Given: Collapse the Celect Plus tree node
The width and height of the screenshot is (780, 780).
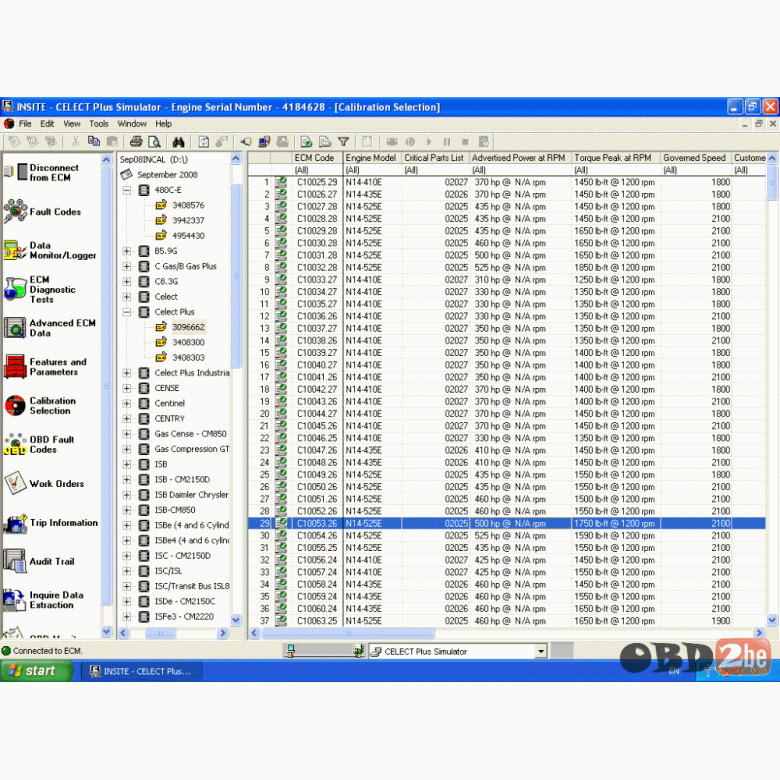Looking at the screenshot, I should [127, 312].
